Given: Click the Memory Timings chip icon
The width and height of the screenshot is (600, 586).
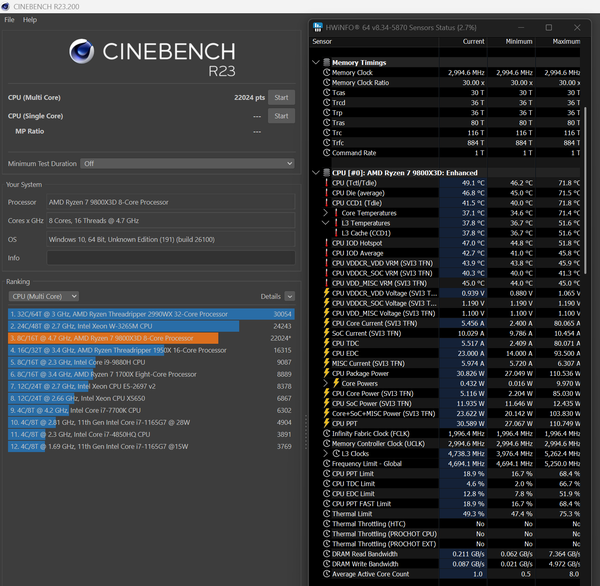Looking at the screenshot, I should (326, 62).
